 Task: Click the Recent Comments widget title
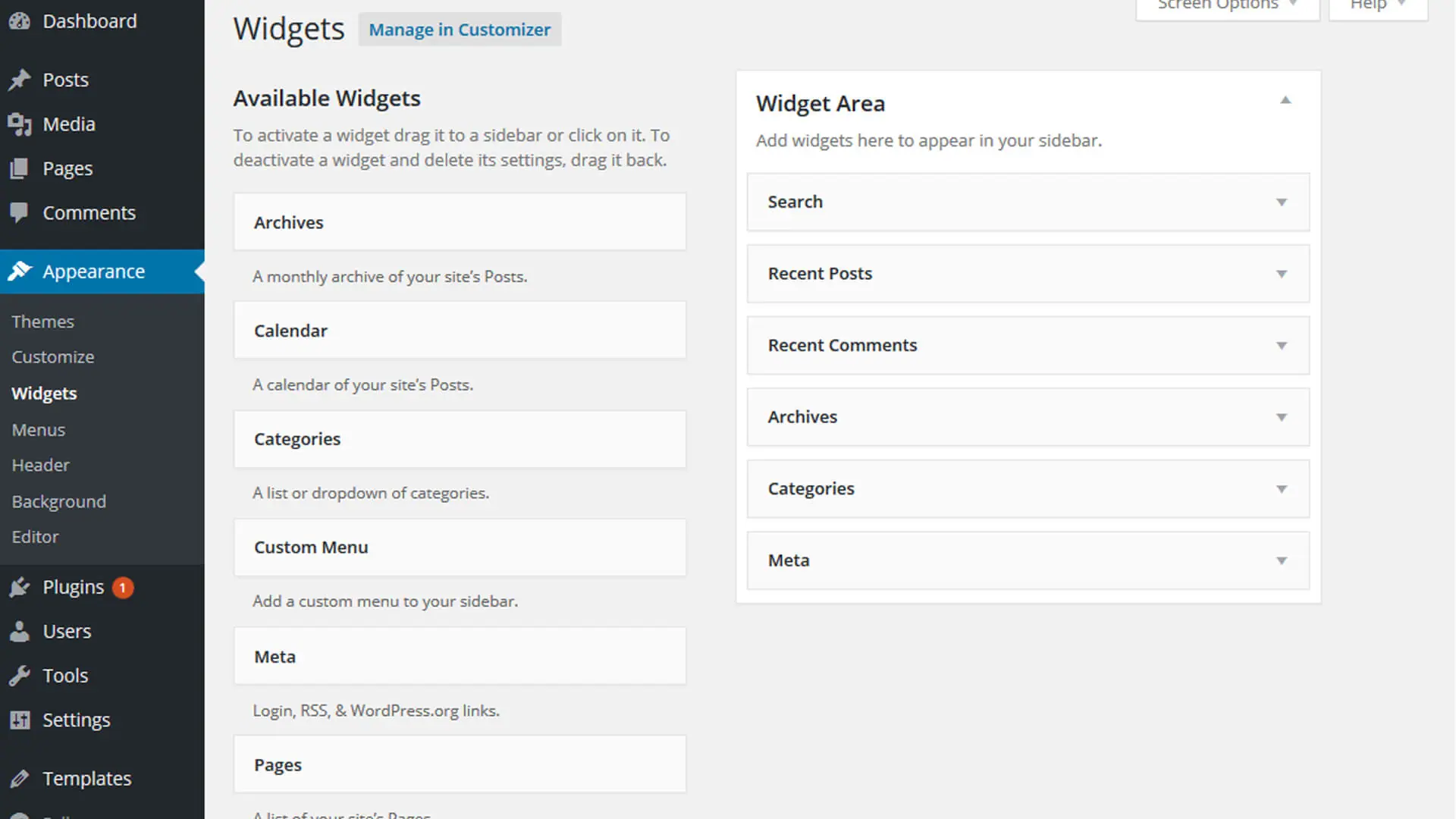coord(842,345)
